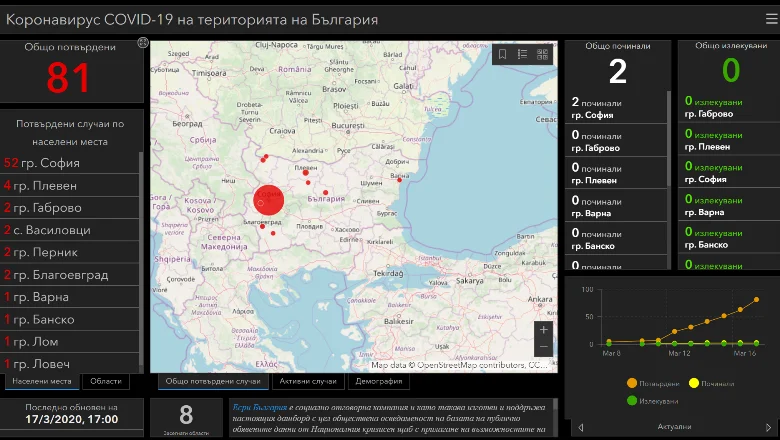Screen dimensions: 780x440
Task: Open the Есри България link
Action: point(260,407)
